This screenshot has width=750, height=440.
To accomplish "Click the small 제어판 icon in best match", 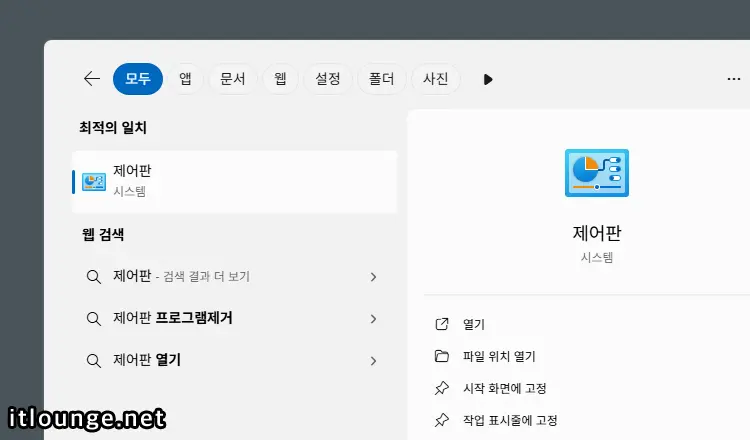I will (x=94, y=182).
